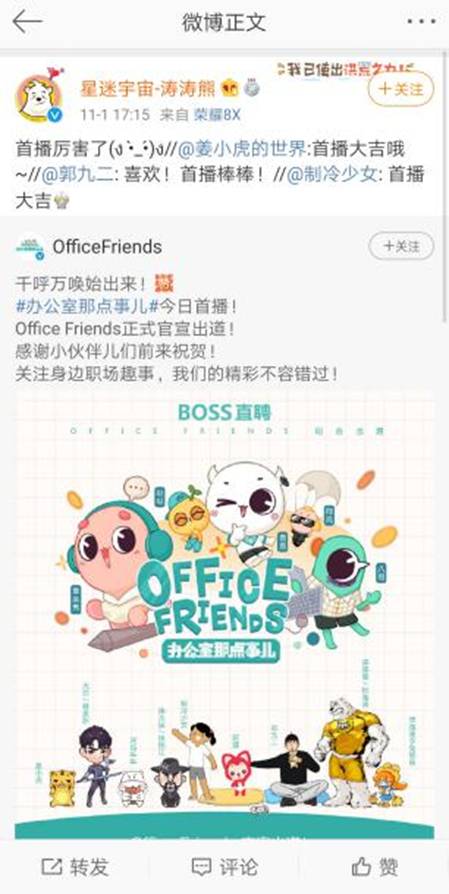The image size is (449, 894).
Task: Follow 星迷宇宙-涛涛熊 with 关注 button
Action: click(x=401, y=89)
